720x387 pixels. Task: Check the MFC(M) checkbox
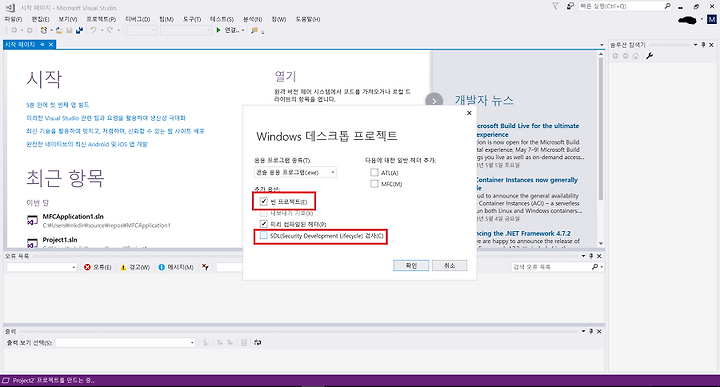374,184
